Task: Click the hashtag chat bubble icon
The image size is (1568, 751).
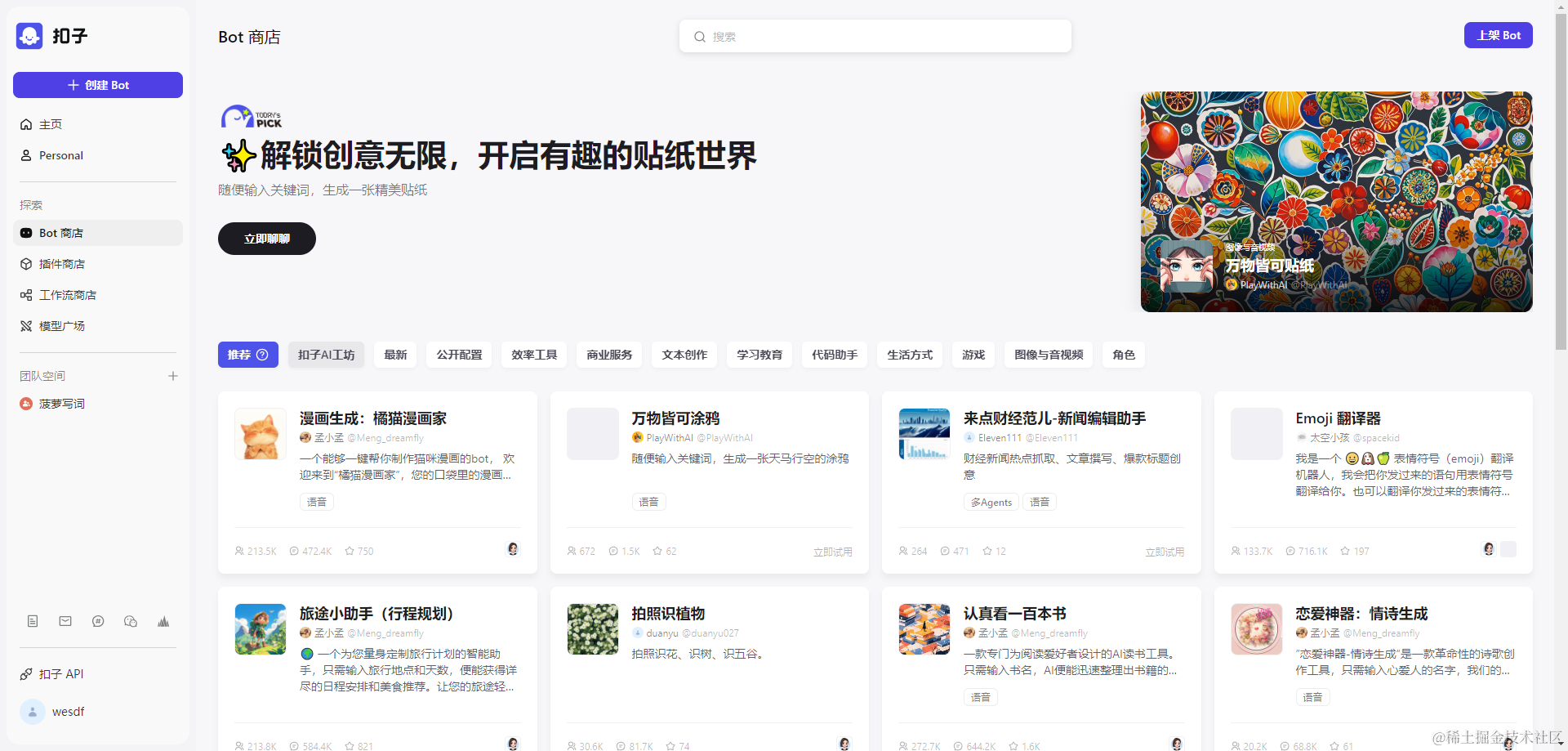Action: pos(98,621)
